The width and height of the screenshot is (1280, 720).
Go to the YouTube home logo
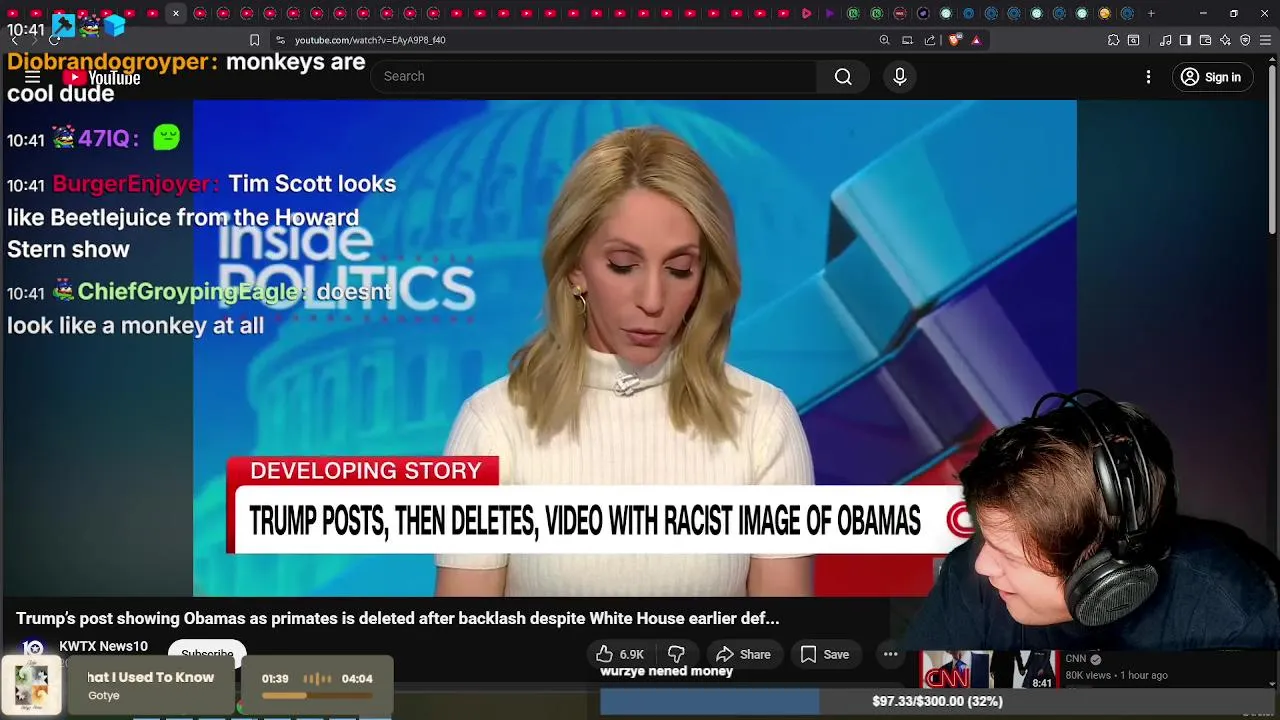(101, 78)
